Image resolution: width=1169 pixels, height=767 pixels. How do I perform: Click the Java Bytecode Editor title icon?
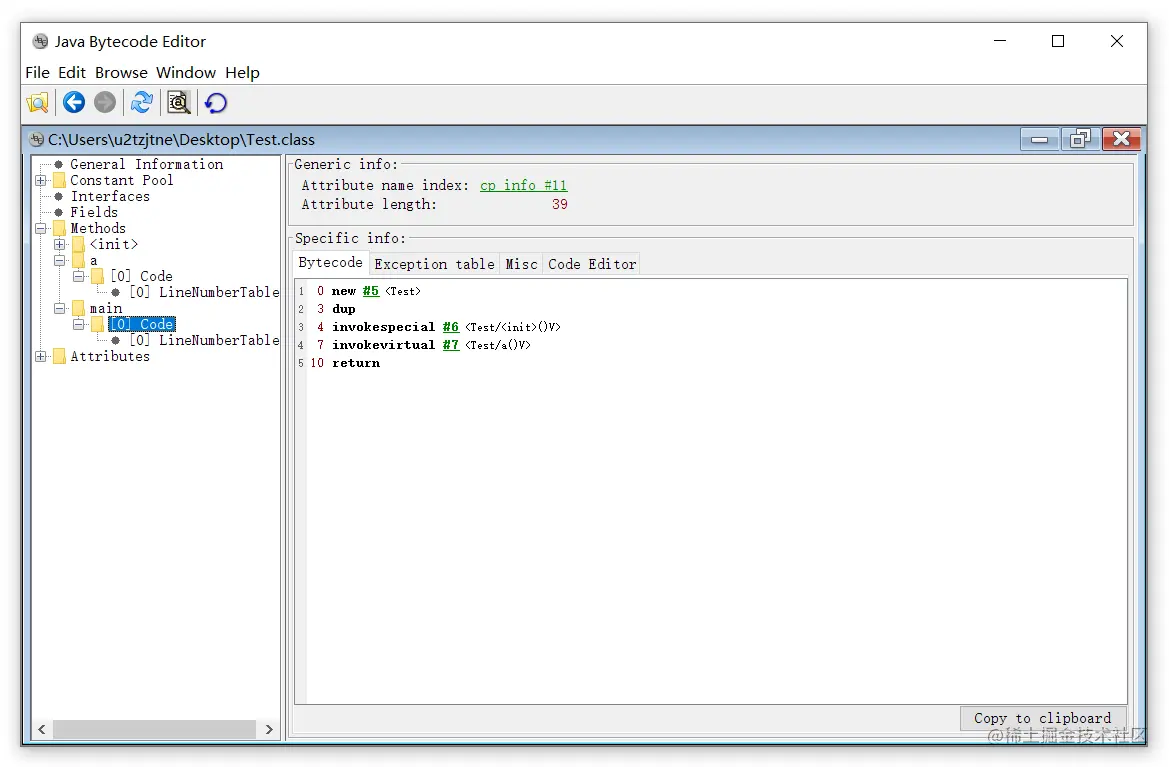pyautogui.click(x=40, y=41)
